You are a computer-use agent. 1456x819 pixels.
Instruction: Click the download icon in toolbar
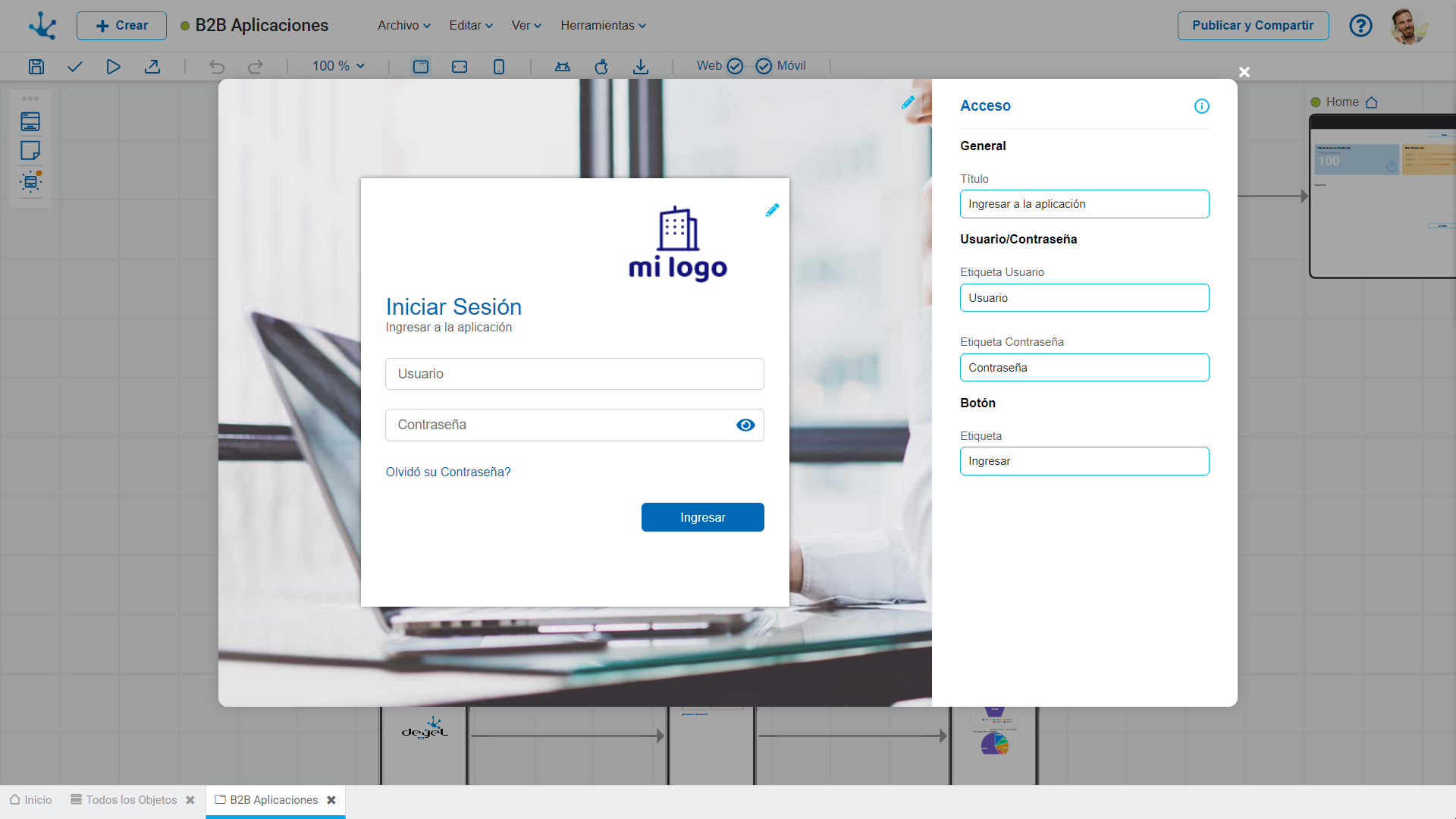(641, 67)
